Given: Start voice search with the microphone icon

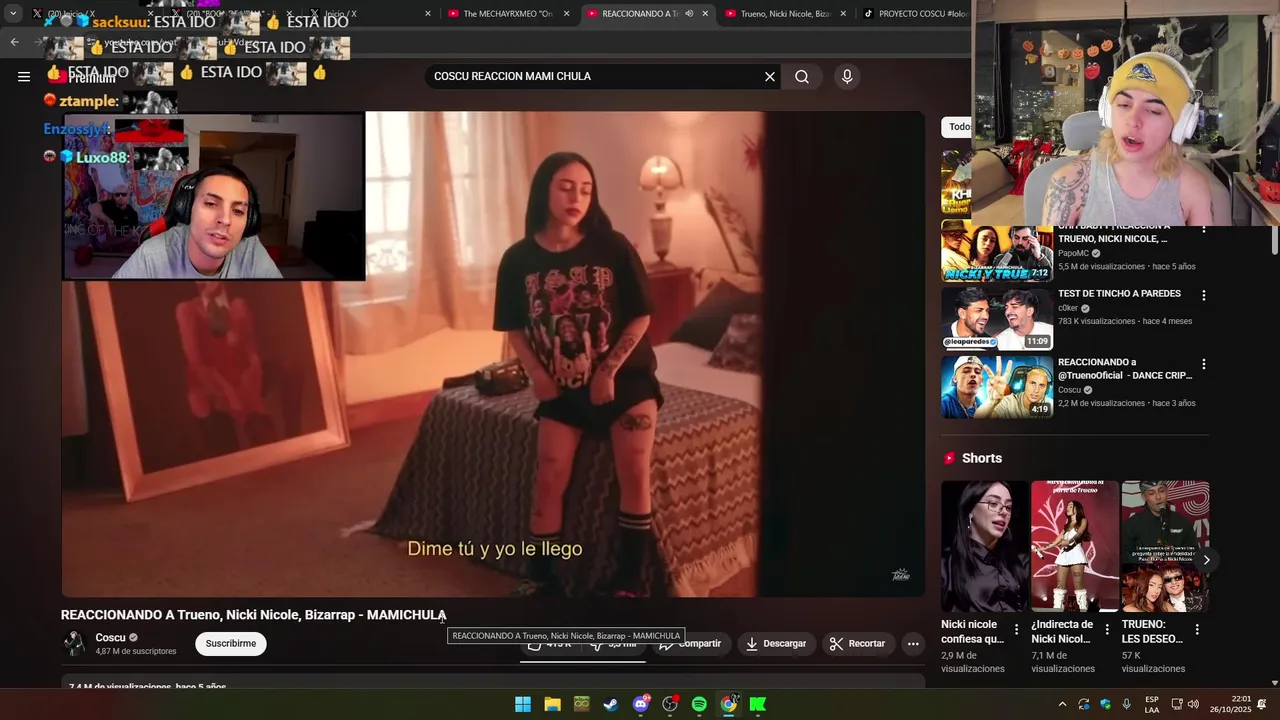Looking at the screenshot, I should click(x=847, y=77).
